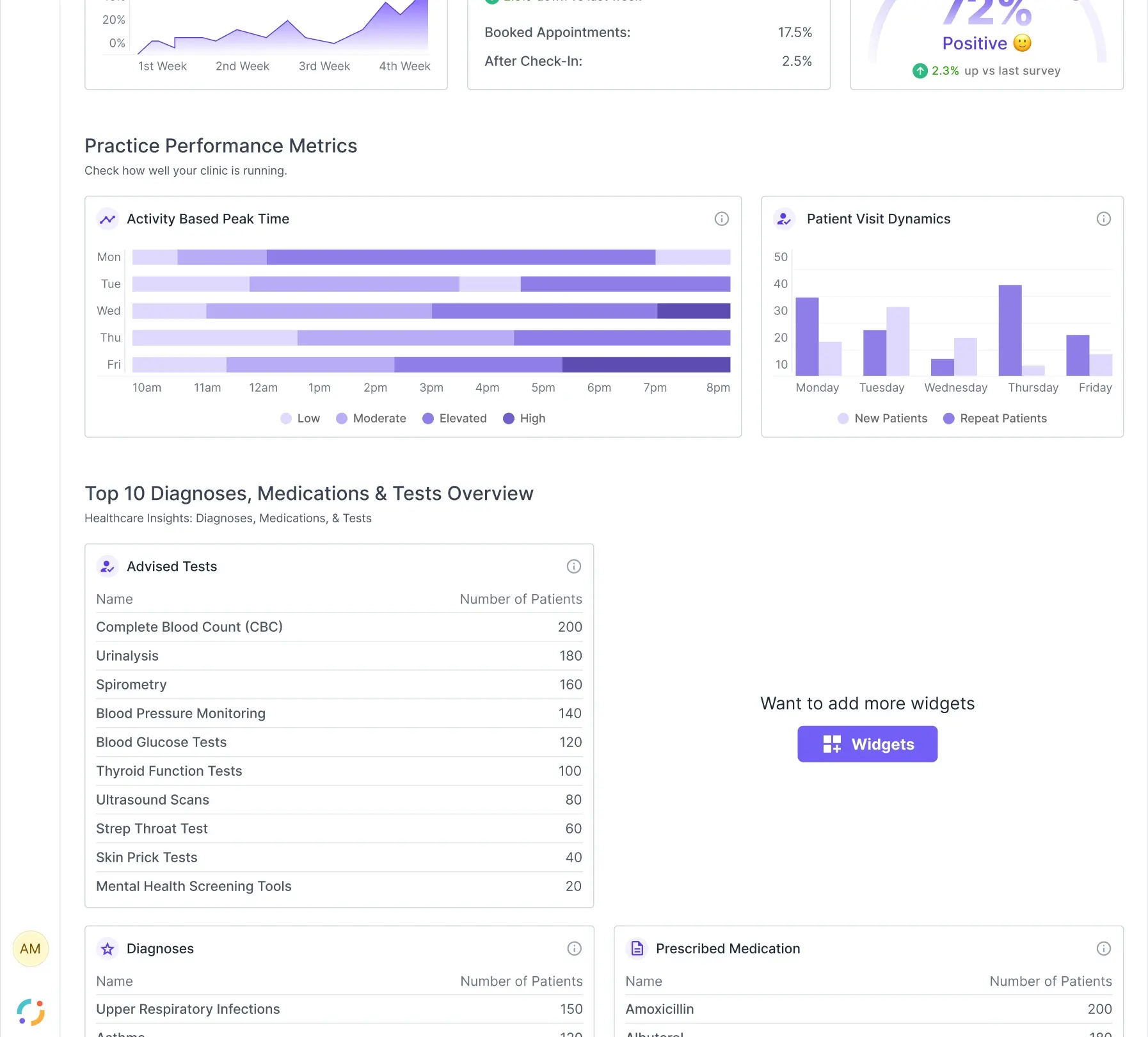Click the Prescribed Medication document icon
This screenshot has width=1148, height=1037.
pos(637,949)
